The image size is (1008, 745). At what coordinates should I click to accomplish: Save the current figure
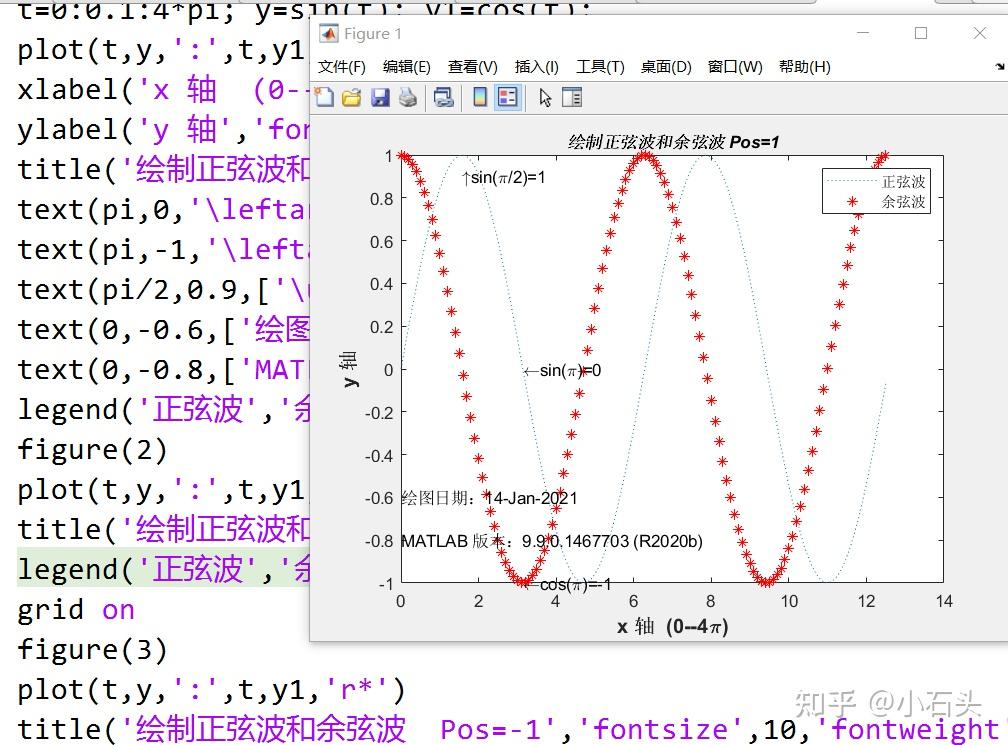[x=380, y=97]
